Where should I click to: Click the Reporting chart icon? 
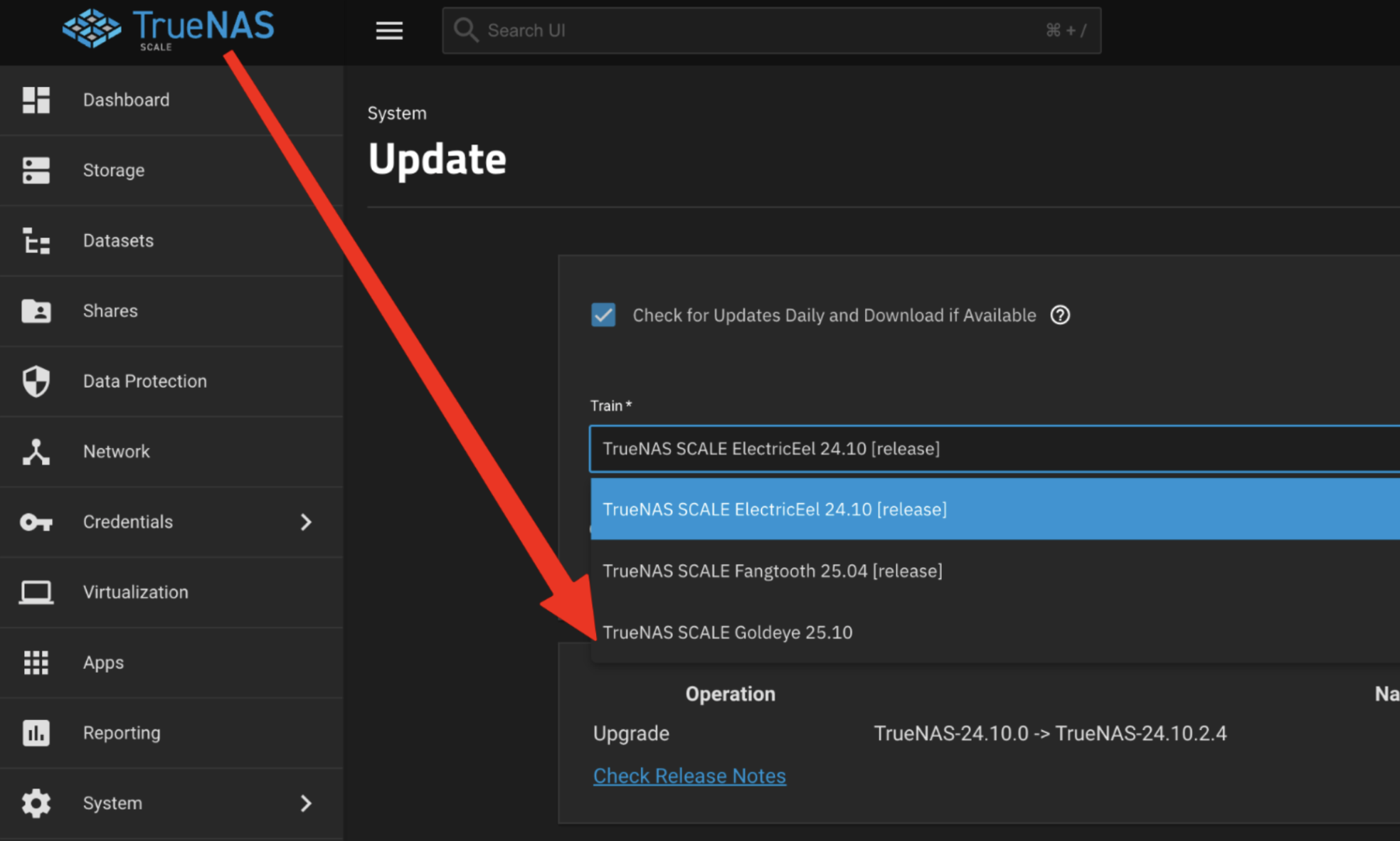point(36,733)
